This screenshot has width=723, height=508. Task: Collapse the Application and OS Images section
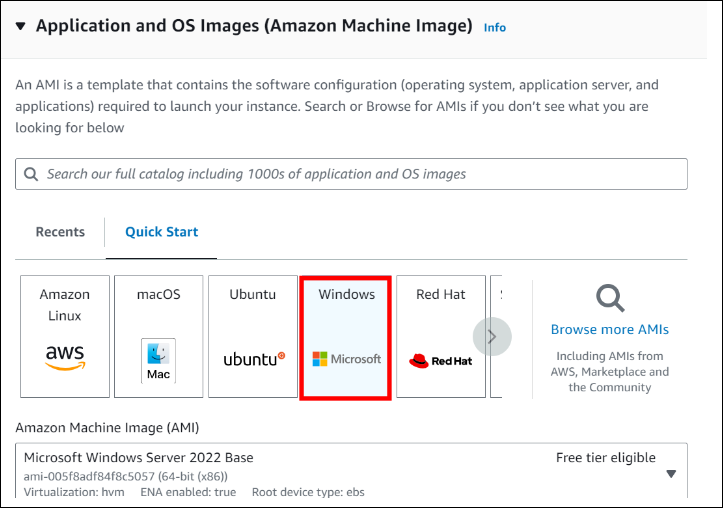21,26
